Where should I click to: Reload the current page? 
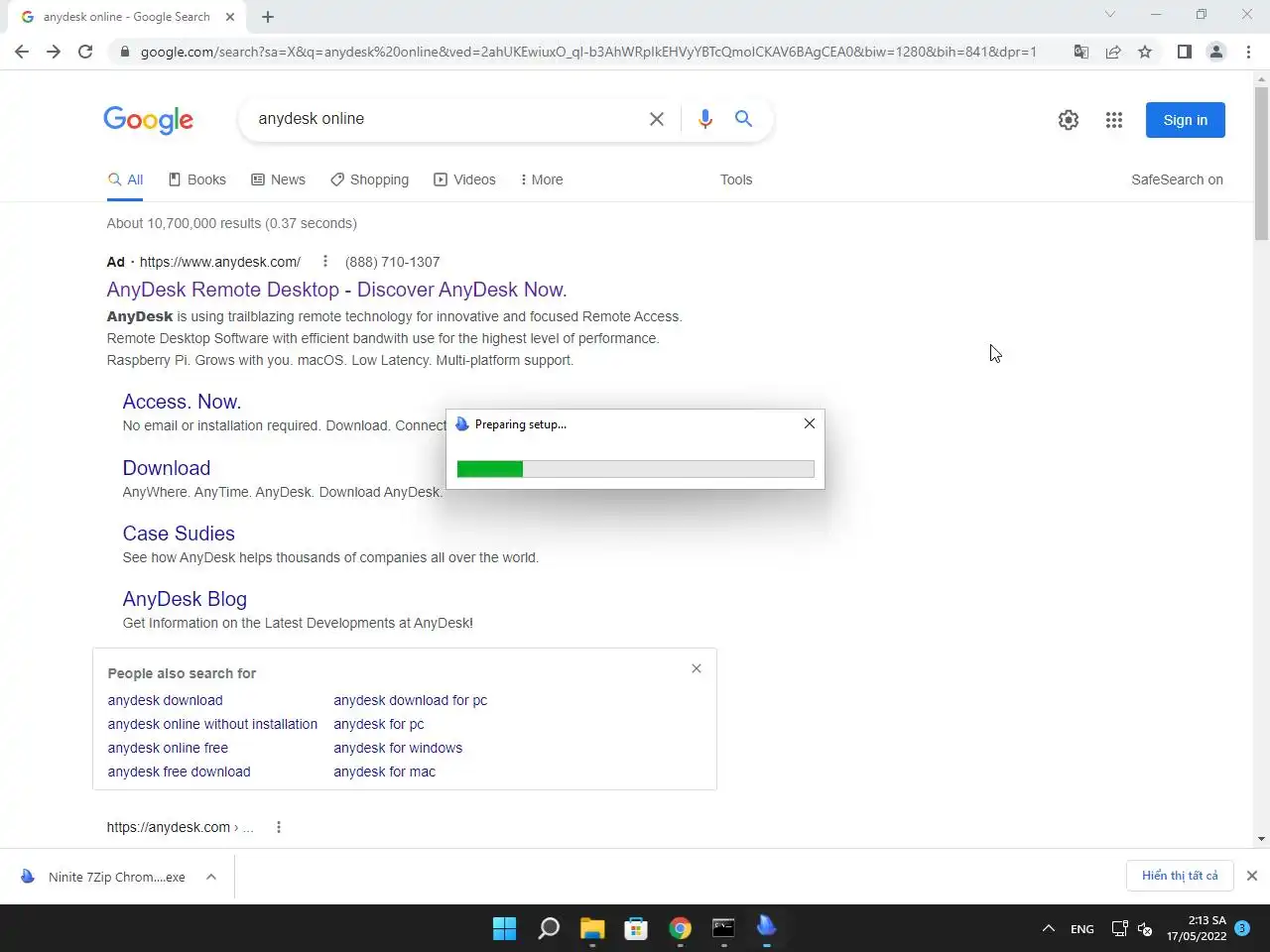85,52
